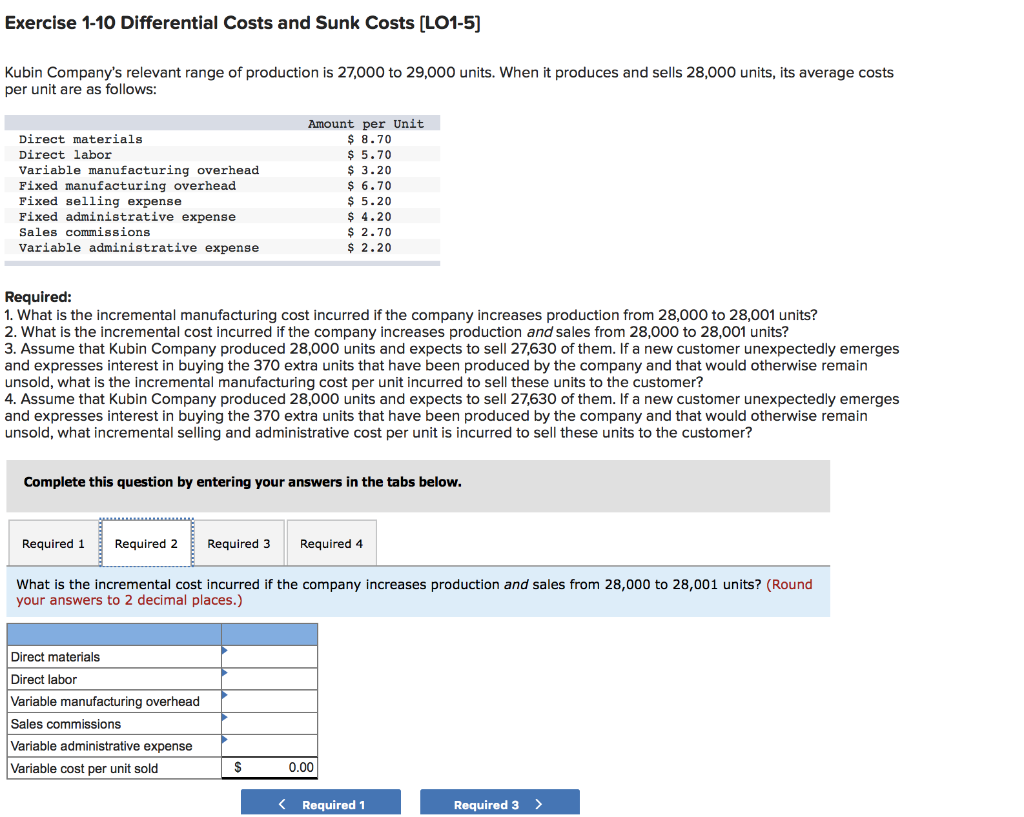
Task: Click the Required 1 back navigation button
Action: point(320,802)
